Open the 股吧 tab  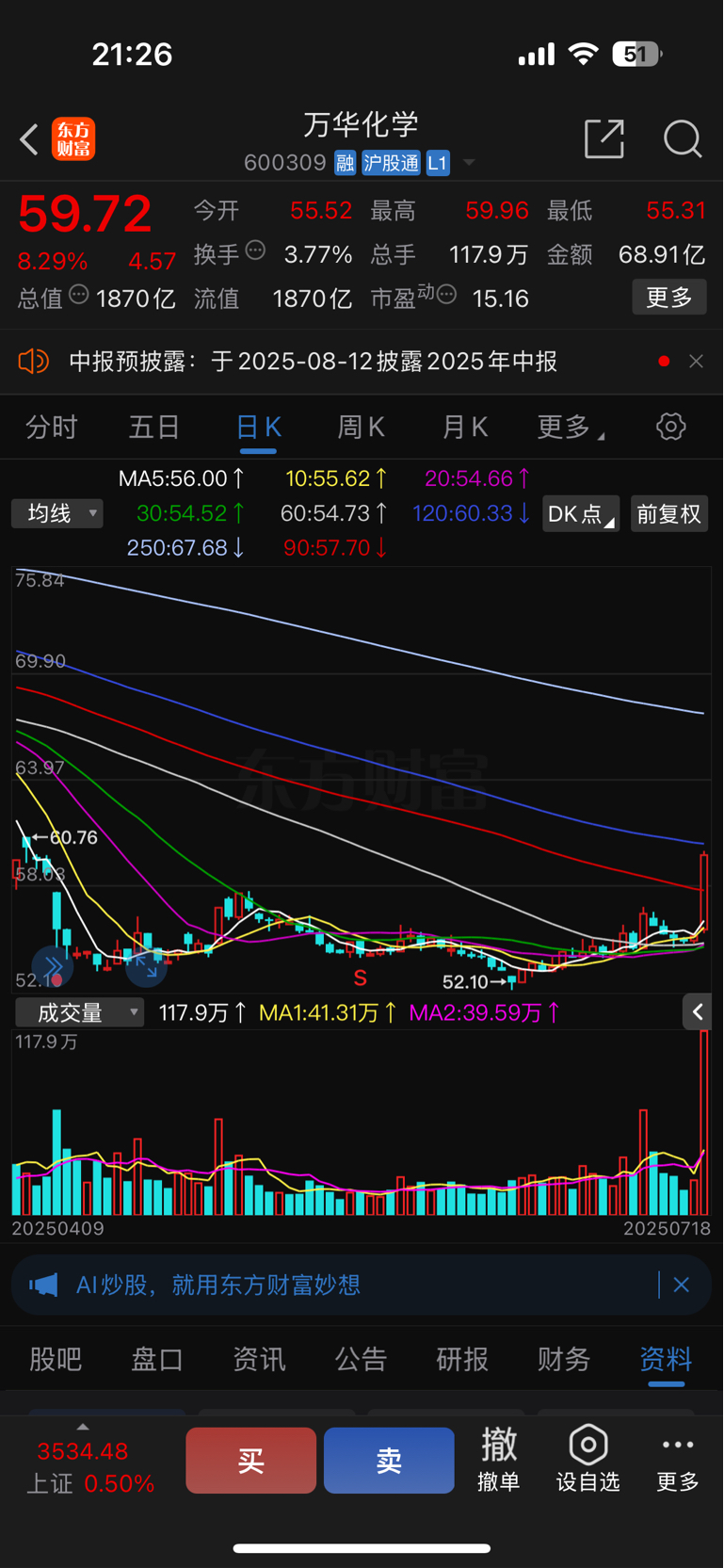[56, 1359]
